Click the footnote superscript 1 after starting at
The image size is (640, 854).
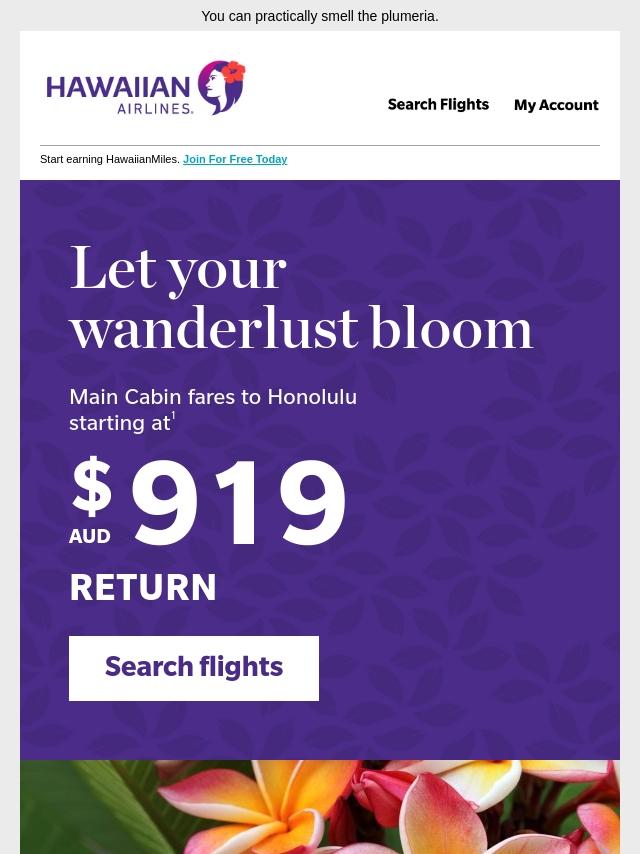pyautogui.click(x=173, y=416)
